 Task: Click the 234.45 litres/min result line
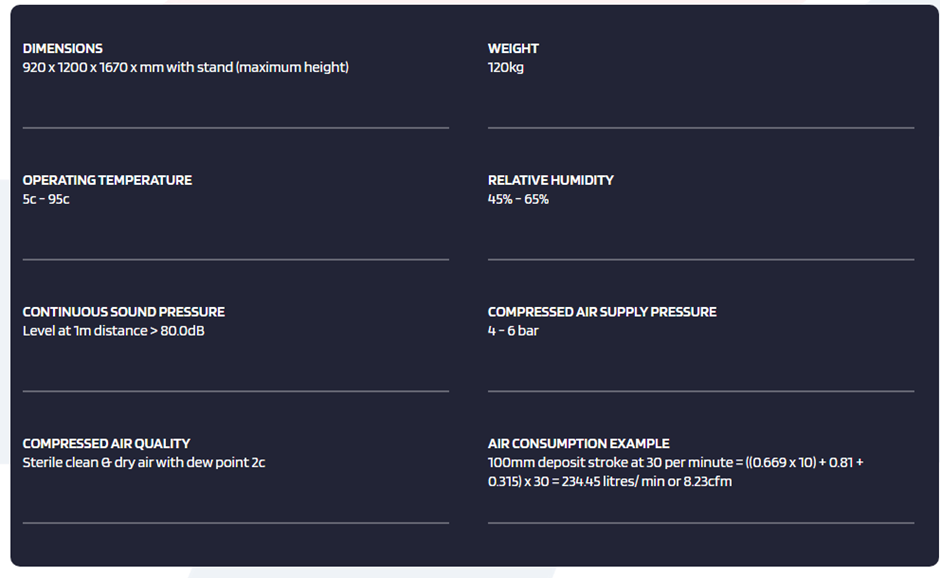pyautogui.click(x=610, y=481)
